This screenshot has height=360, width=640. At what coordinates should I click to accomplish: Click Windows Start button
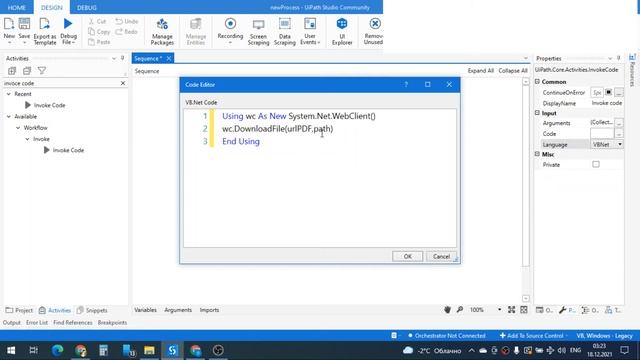click(11, 350)
